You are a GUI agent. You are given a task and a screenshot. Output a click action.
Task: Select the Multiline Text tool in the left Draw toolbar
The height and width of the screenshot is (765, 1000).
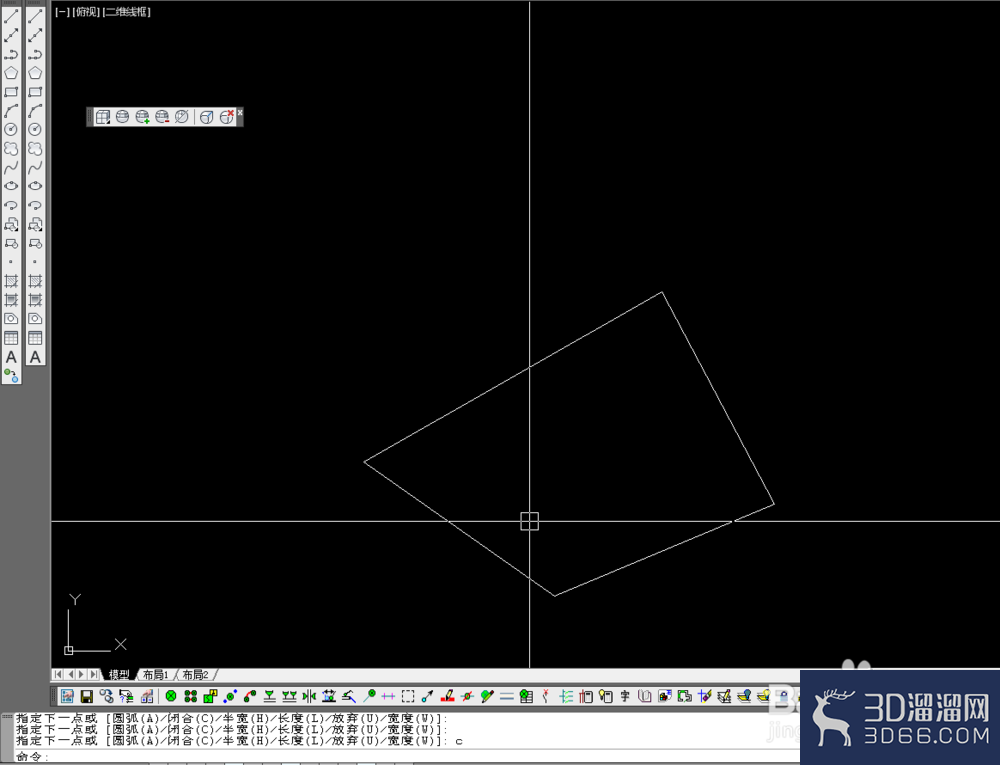point(11,357)
